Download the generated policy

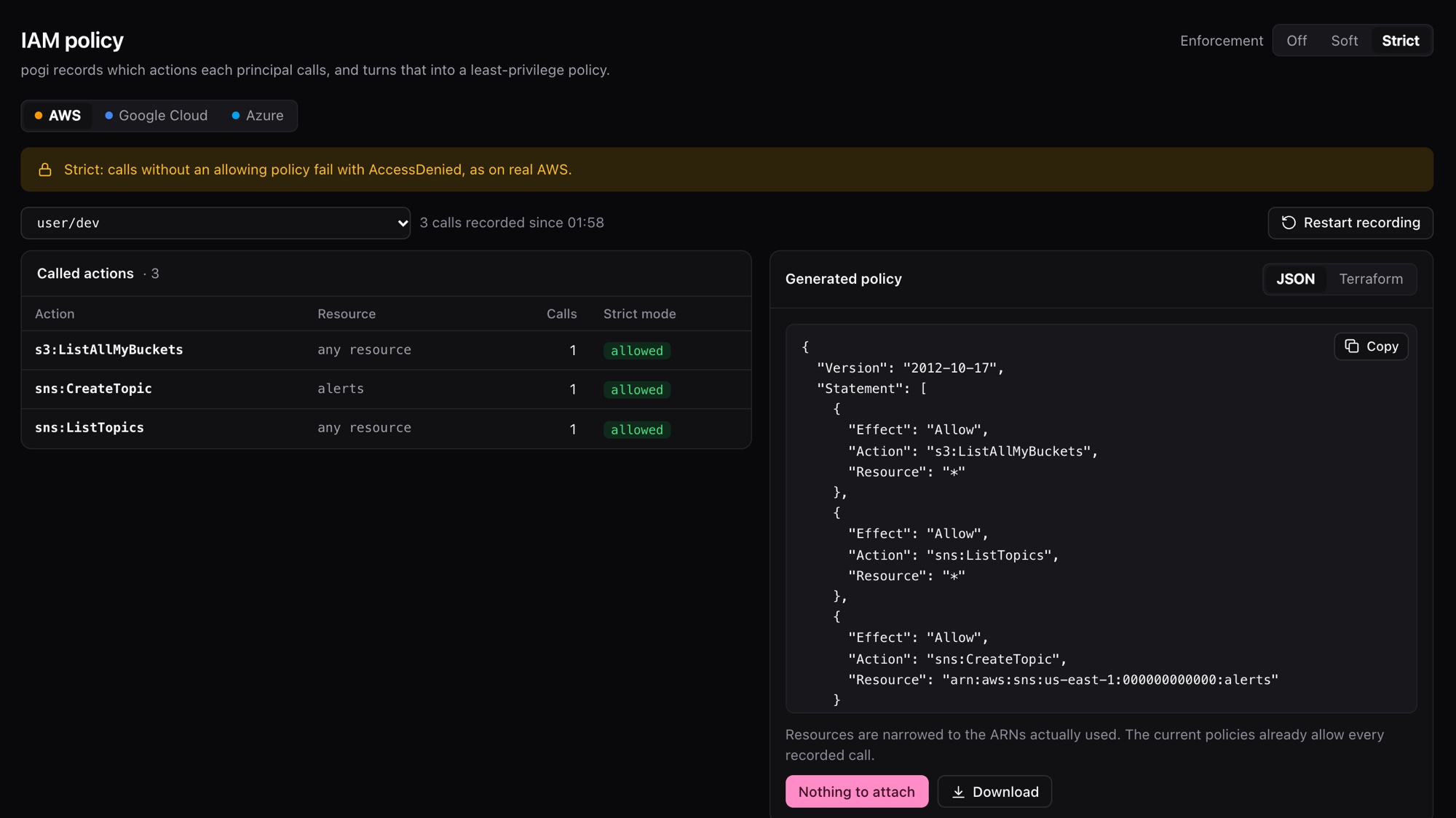tap(994, 792)
